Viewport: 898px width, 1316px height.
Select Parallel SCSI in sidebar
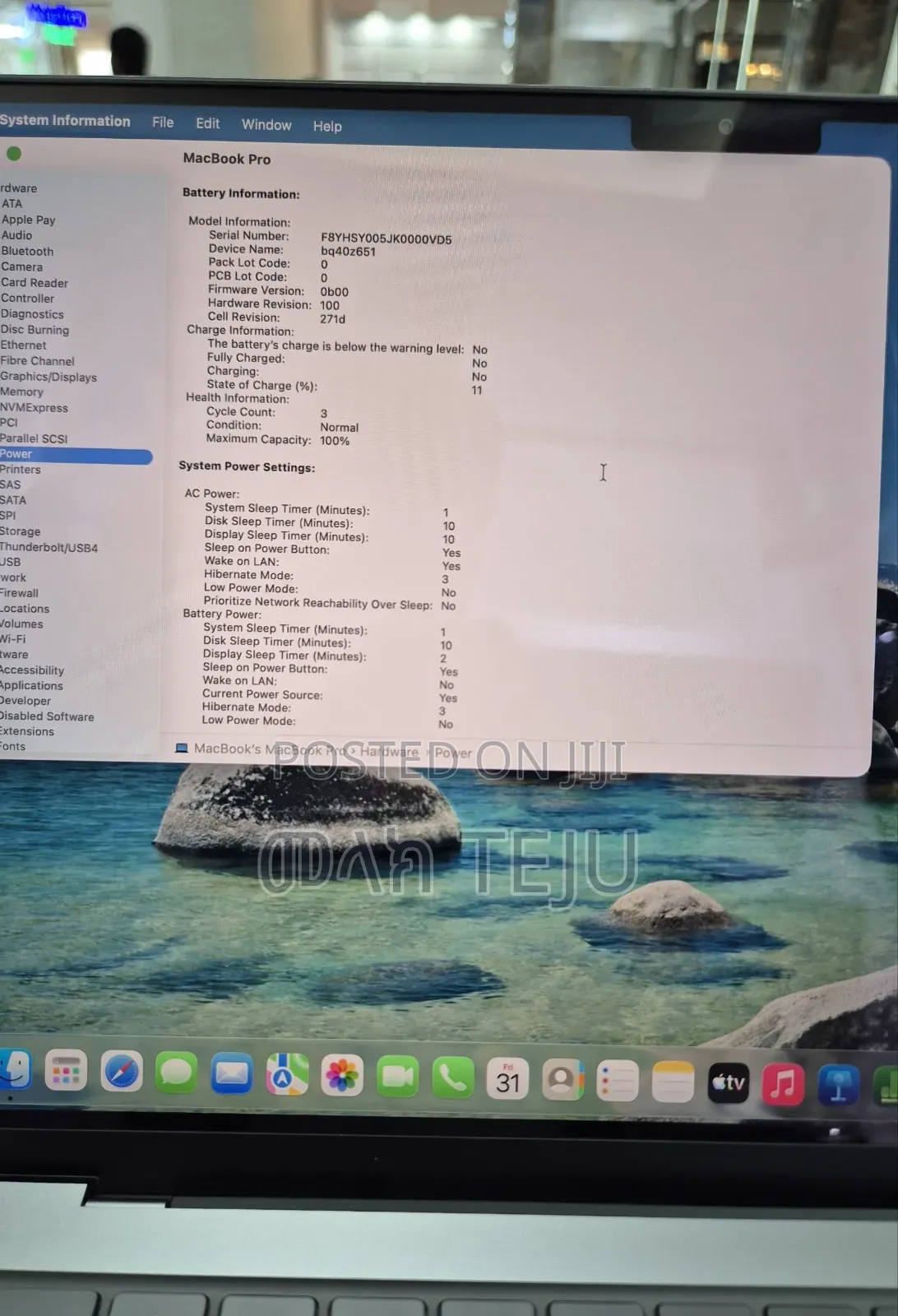pos(34,438)
